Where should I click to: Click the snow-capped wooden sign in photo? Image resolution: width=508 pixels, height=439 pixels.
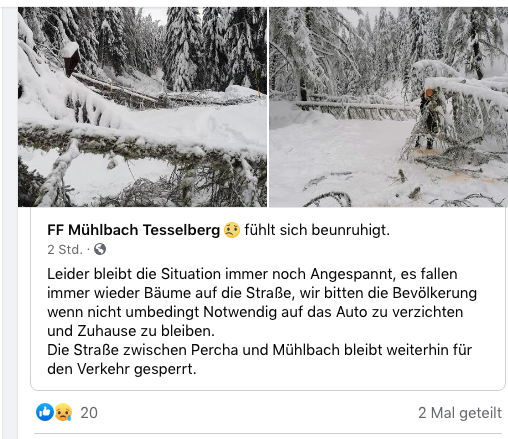tap(71, 59)
